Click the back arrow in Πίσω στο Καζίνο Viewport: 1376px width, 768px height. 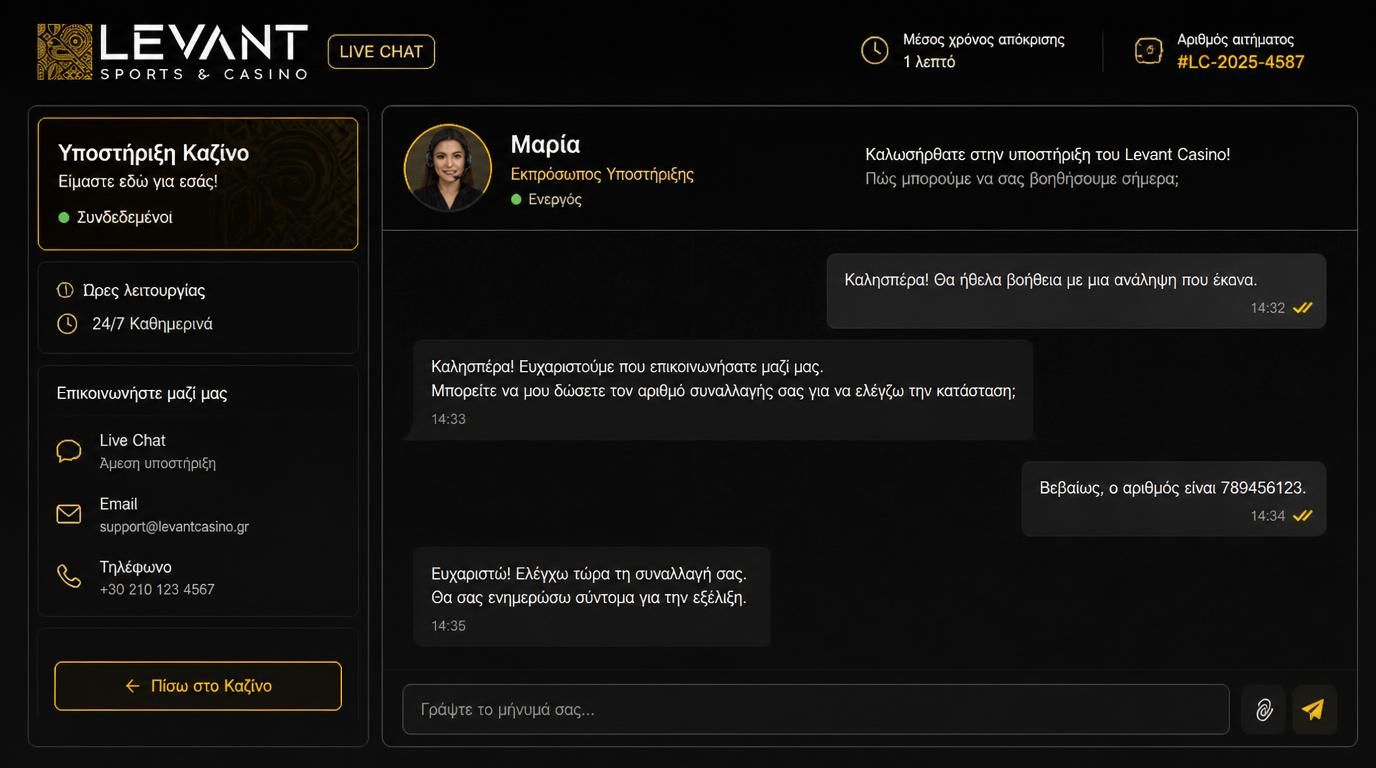(x=132, y=686)
